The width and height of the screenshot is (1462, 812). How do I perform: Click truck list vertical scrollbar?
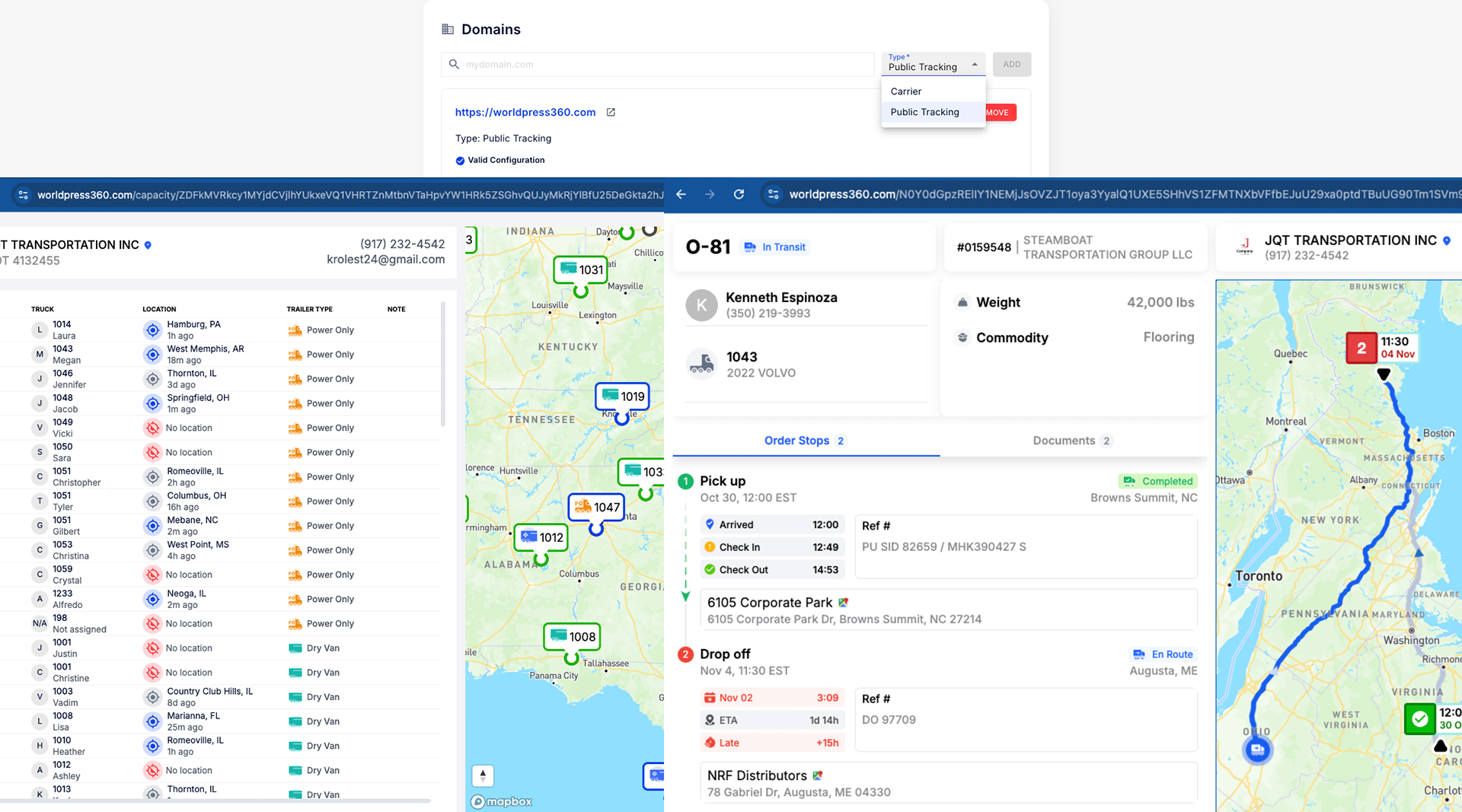[442, 365]
